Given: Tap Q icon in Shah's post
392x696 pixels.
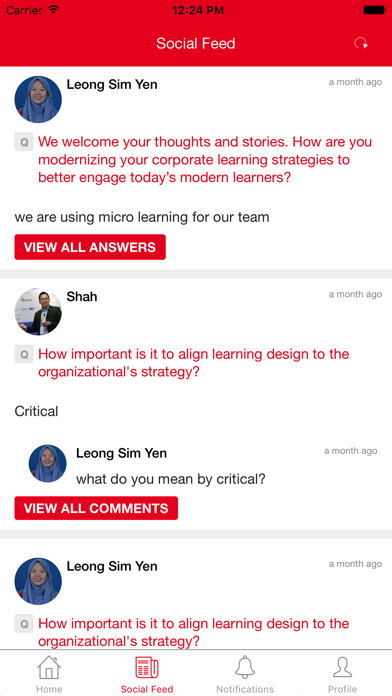Looking at the screenshot, I should tap(24, 354).
